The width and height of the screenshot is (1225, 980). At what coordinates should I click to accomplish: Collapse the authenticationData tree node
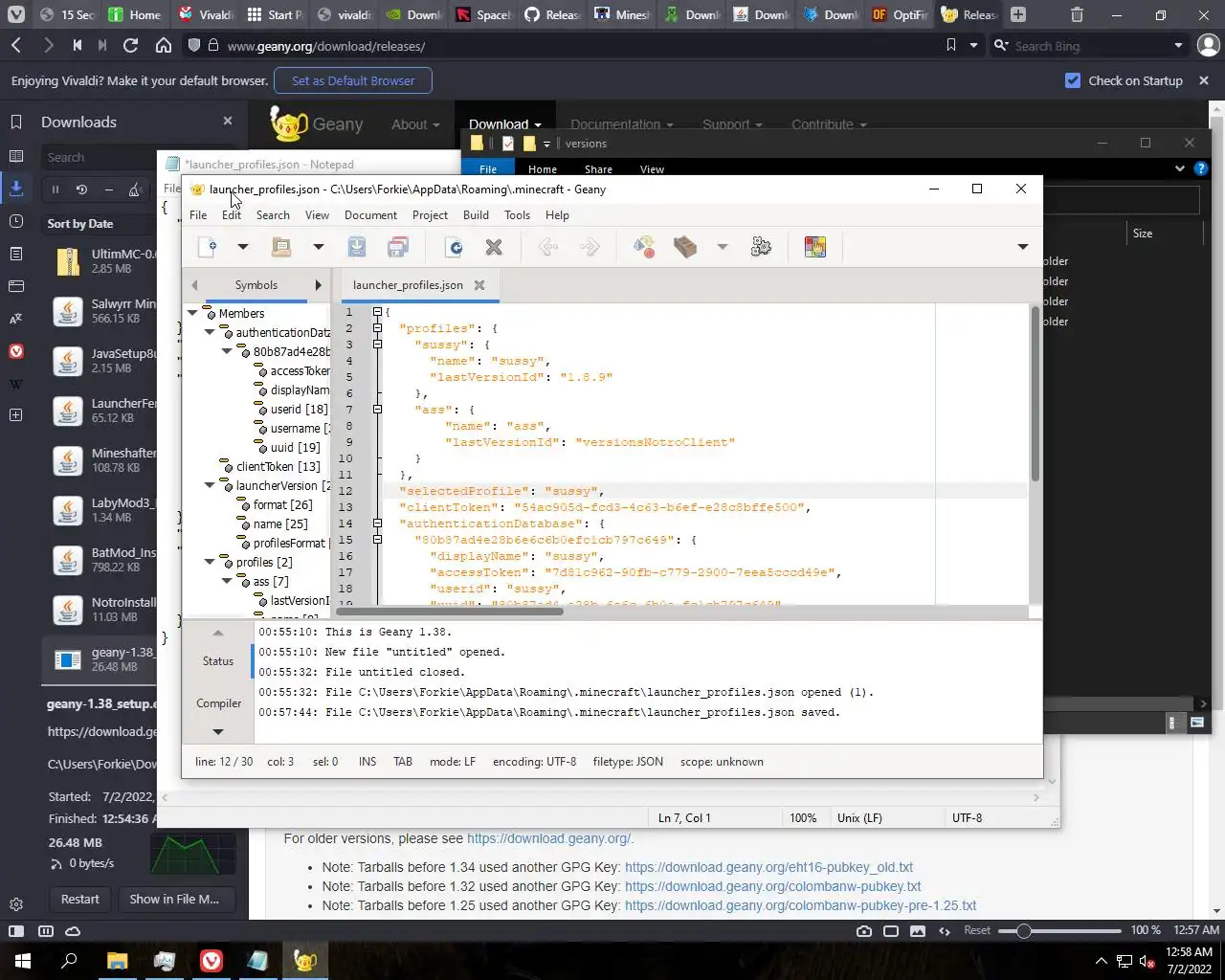[210, 332]
